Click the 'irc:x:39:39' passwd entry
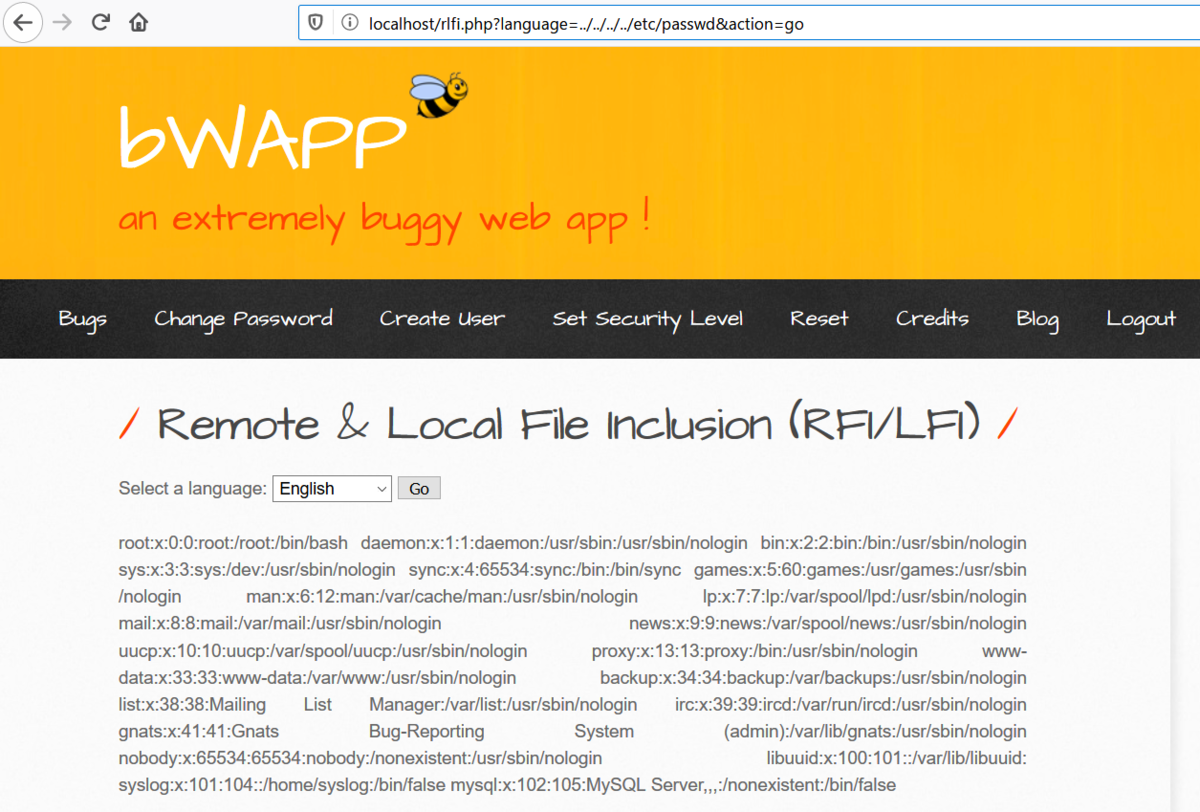The height and width of the screenshot is (812, 1200). point(851,705)
